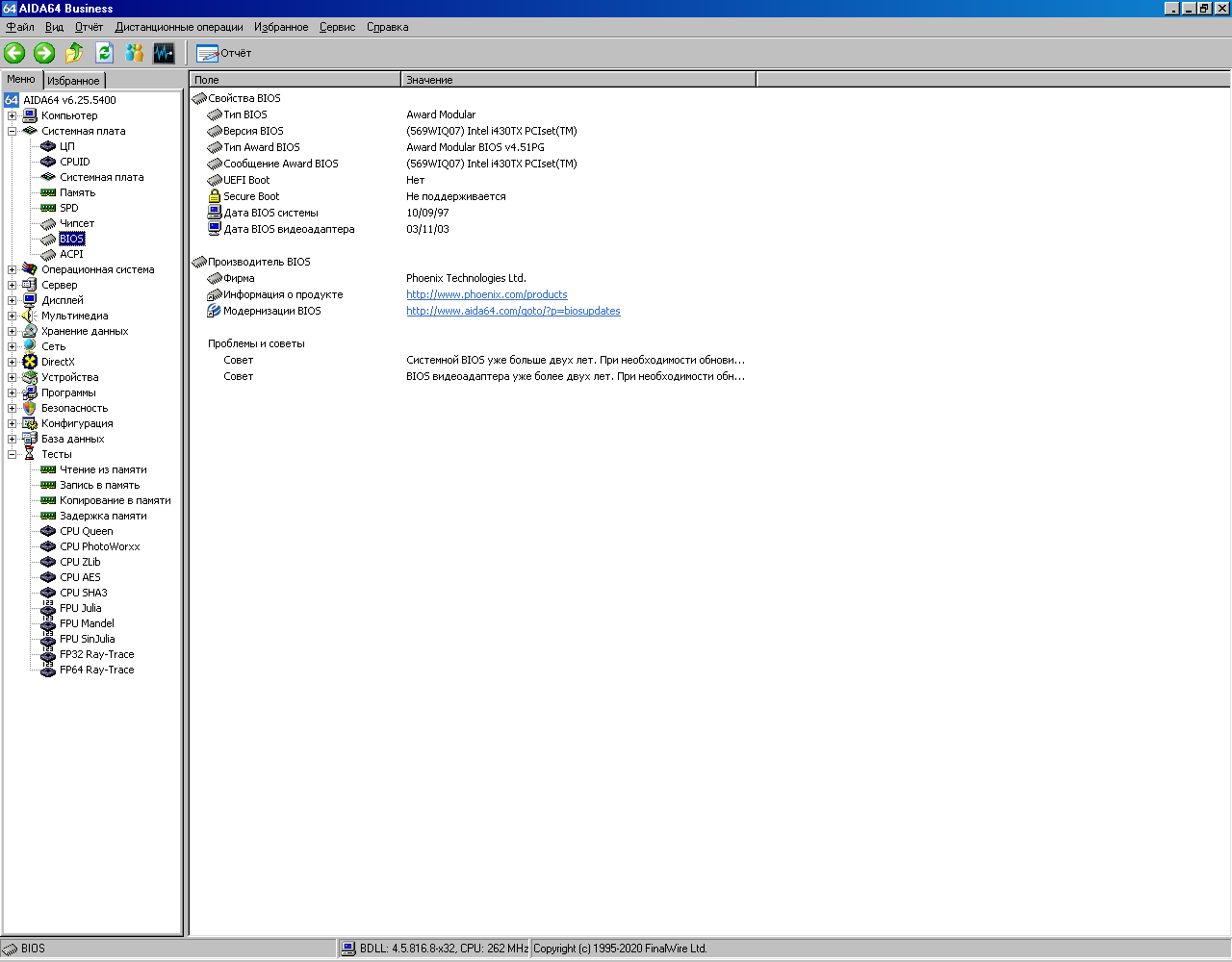Switch to the Избранное panel tab
Viewport: 1232px width, 962px height.
73,81
